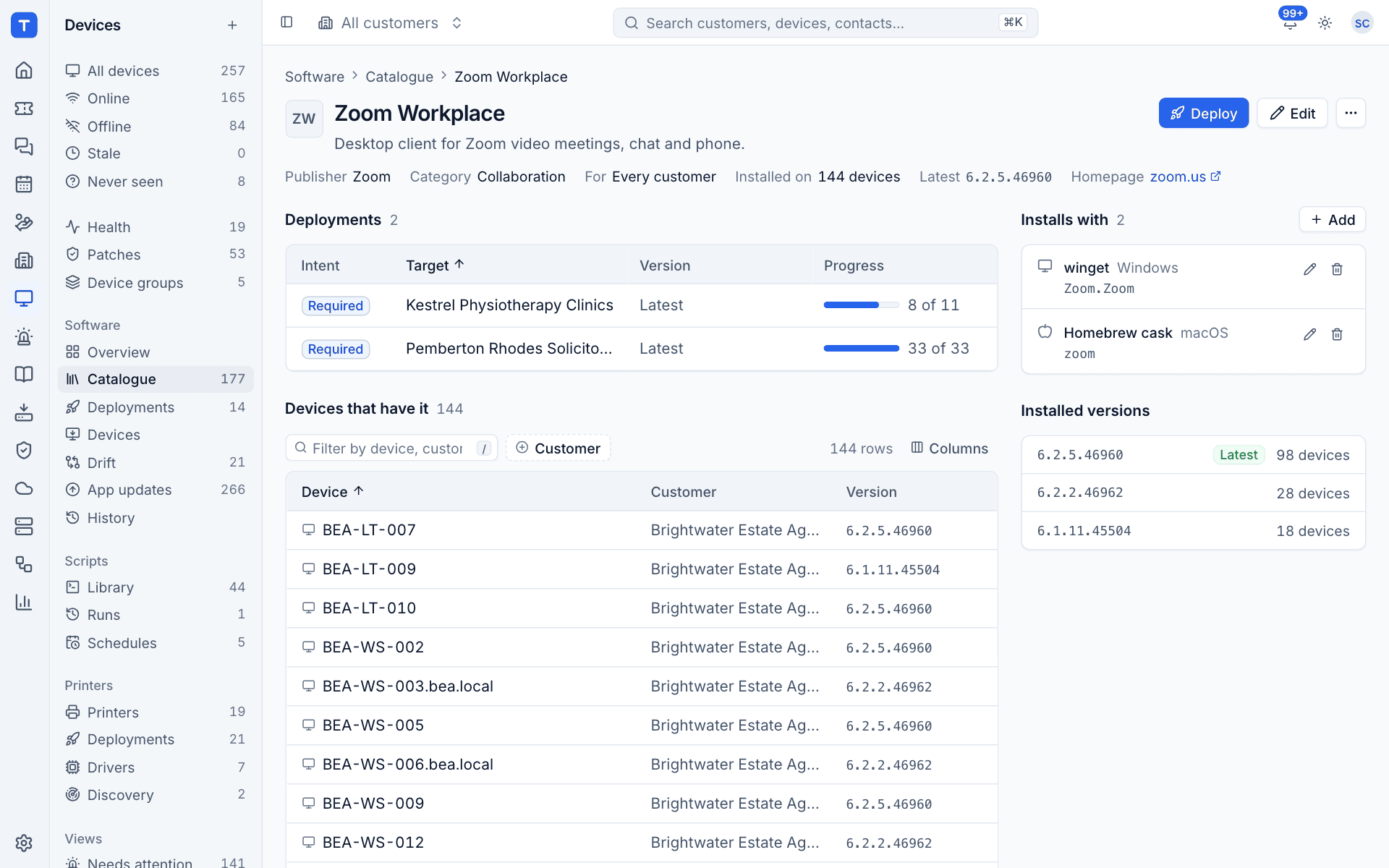
Task: Open Schedules under Scripts
Action: 156,643
